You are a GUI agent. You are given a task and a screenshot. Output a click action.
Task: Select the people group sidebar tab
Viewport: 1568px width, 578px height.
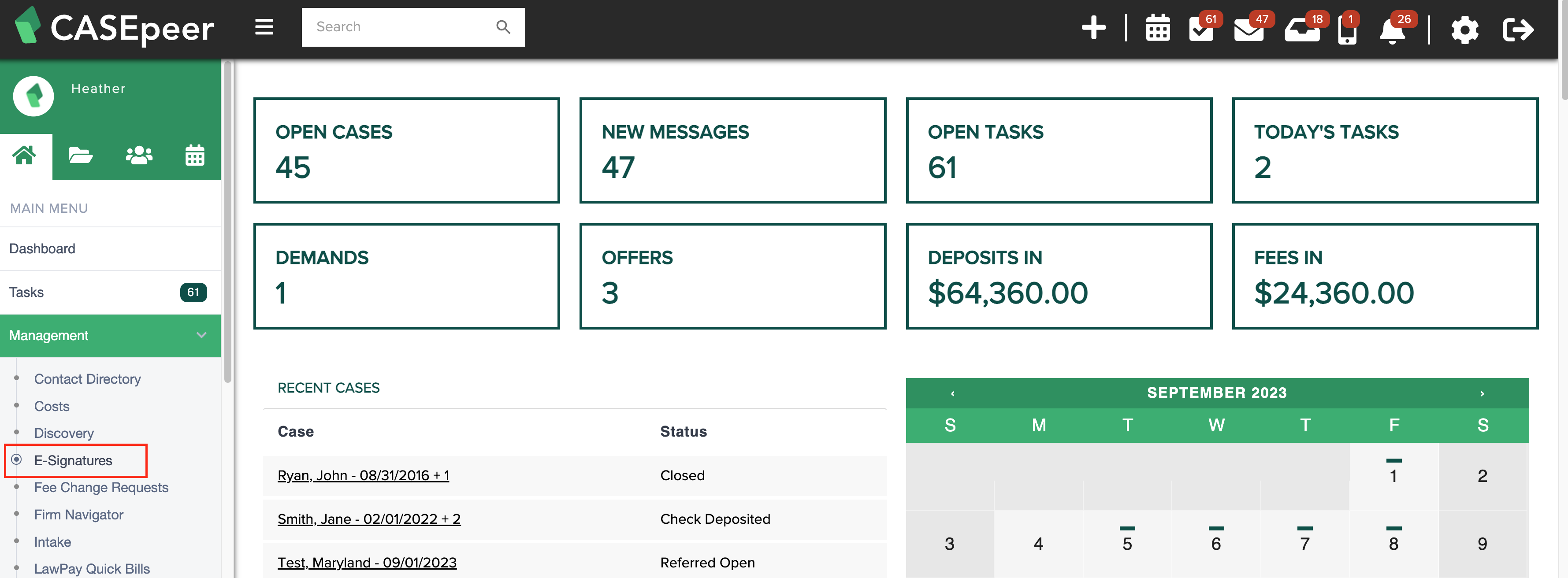(x=139, y=156)
